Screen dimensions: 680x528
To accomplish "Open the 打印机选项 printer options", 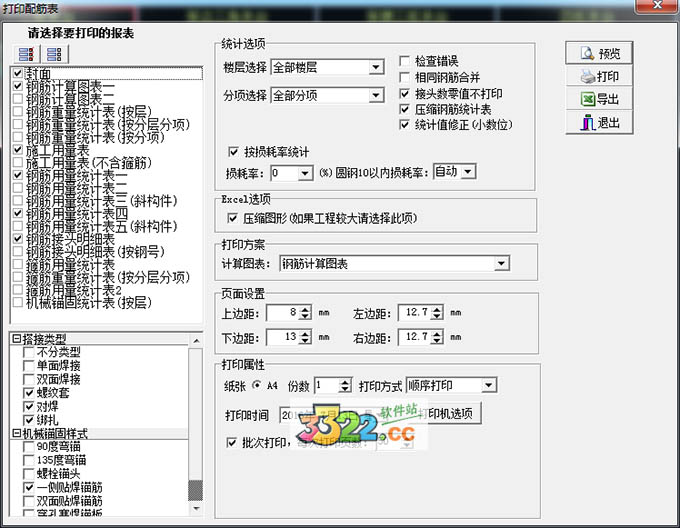I will pyautogui.click(x=451, y=413).
